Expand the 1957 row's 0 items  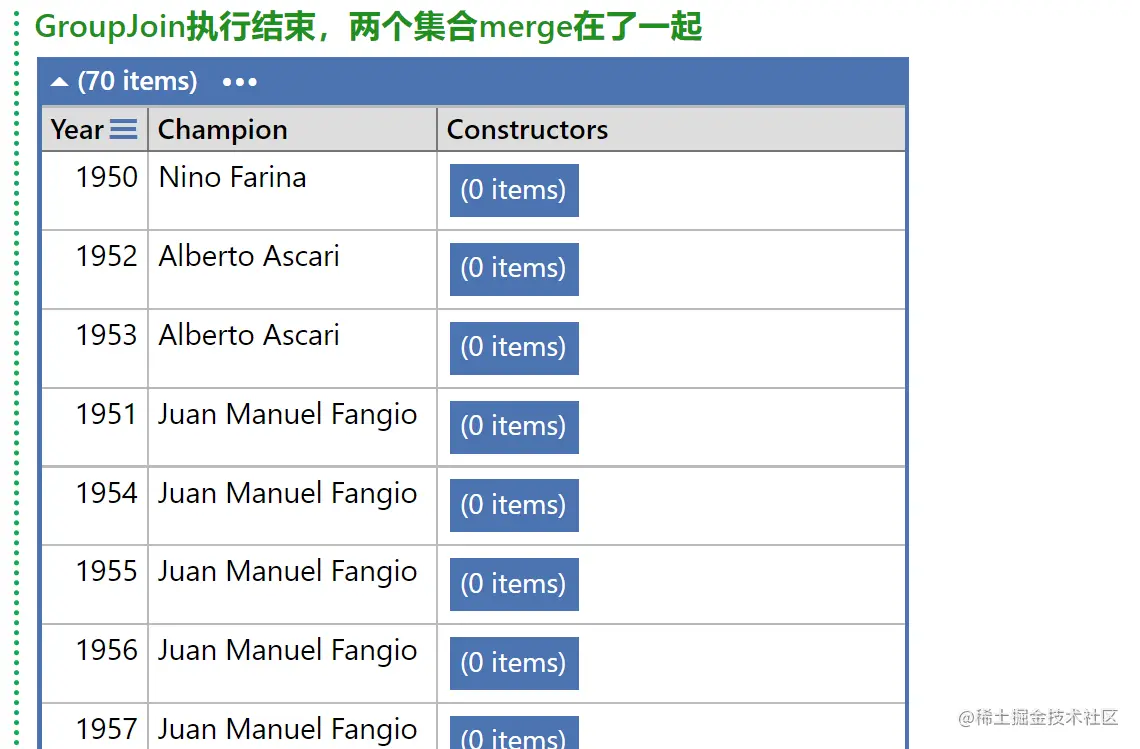(x=514, y=733)
